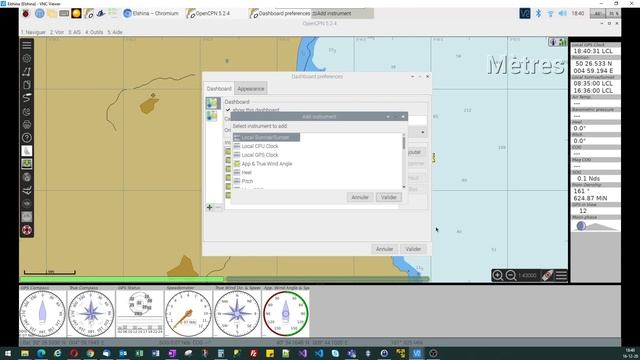
Task: Click the chart zoom in magnifier
Action: point(498,276)
